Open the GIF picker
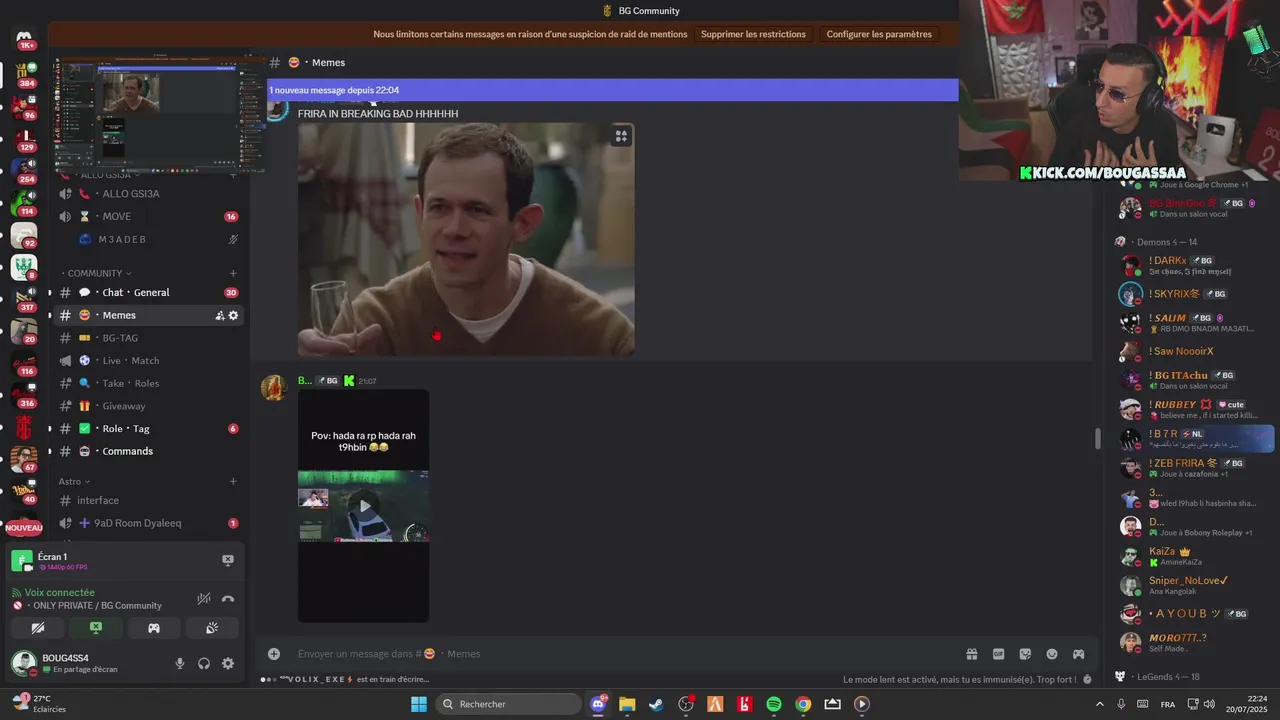This screenshot has height=720, width=1280. click(998, 654)
